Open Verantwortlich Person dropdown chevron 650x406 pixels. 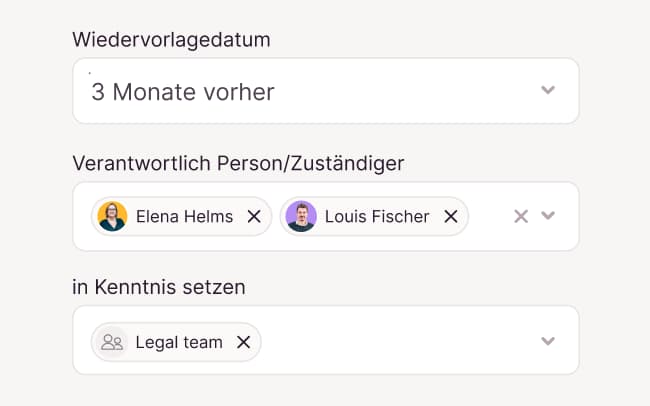pyautogui.click(x=547, y=216)
